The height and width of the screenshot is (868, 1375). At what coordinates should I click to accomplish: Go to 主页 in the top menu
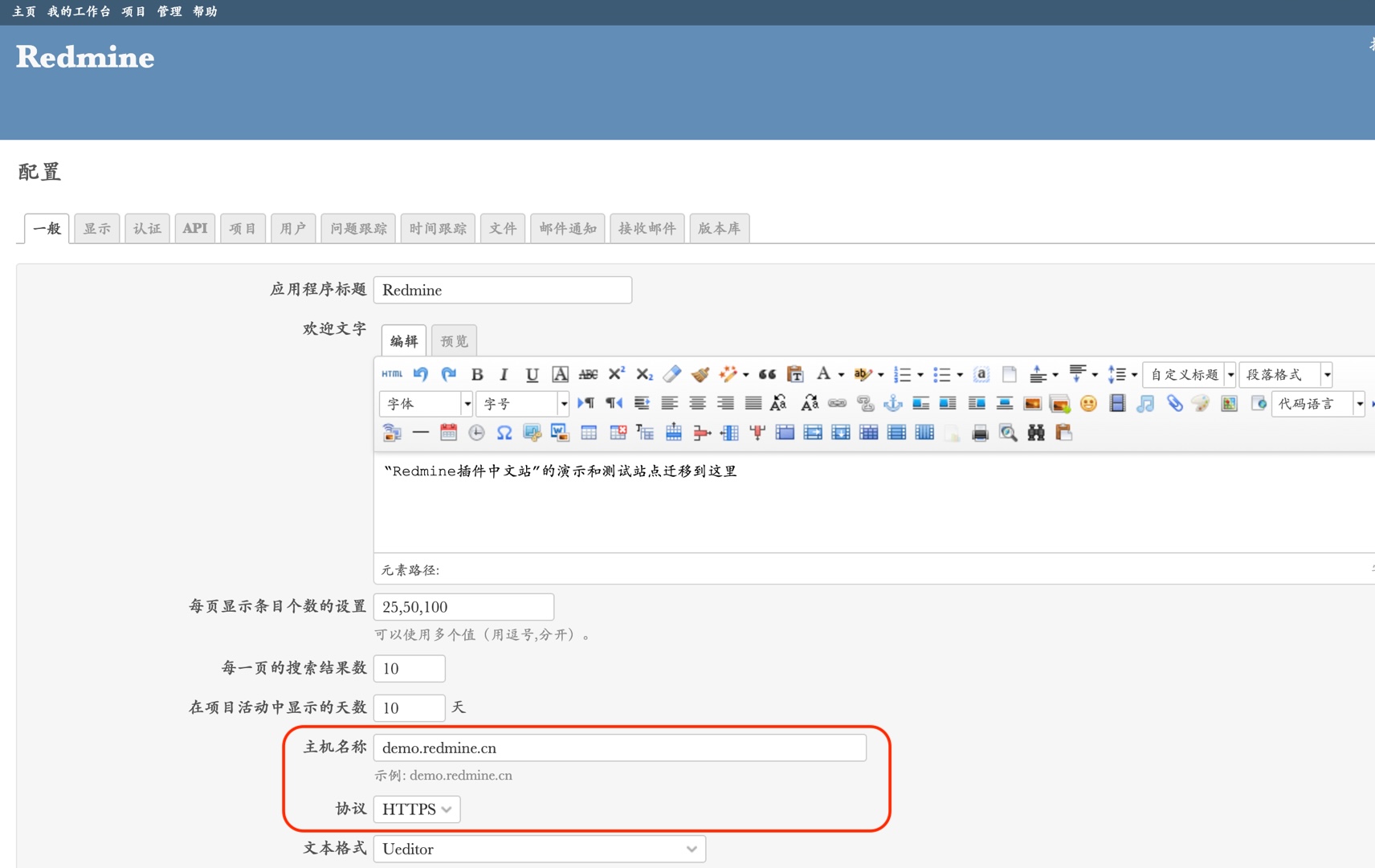24,11
